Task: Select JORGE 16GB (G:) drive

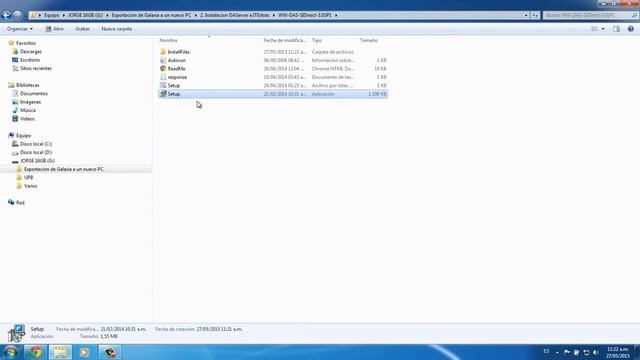Action: 37,161
